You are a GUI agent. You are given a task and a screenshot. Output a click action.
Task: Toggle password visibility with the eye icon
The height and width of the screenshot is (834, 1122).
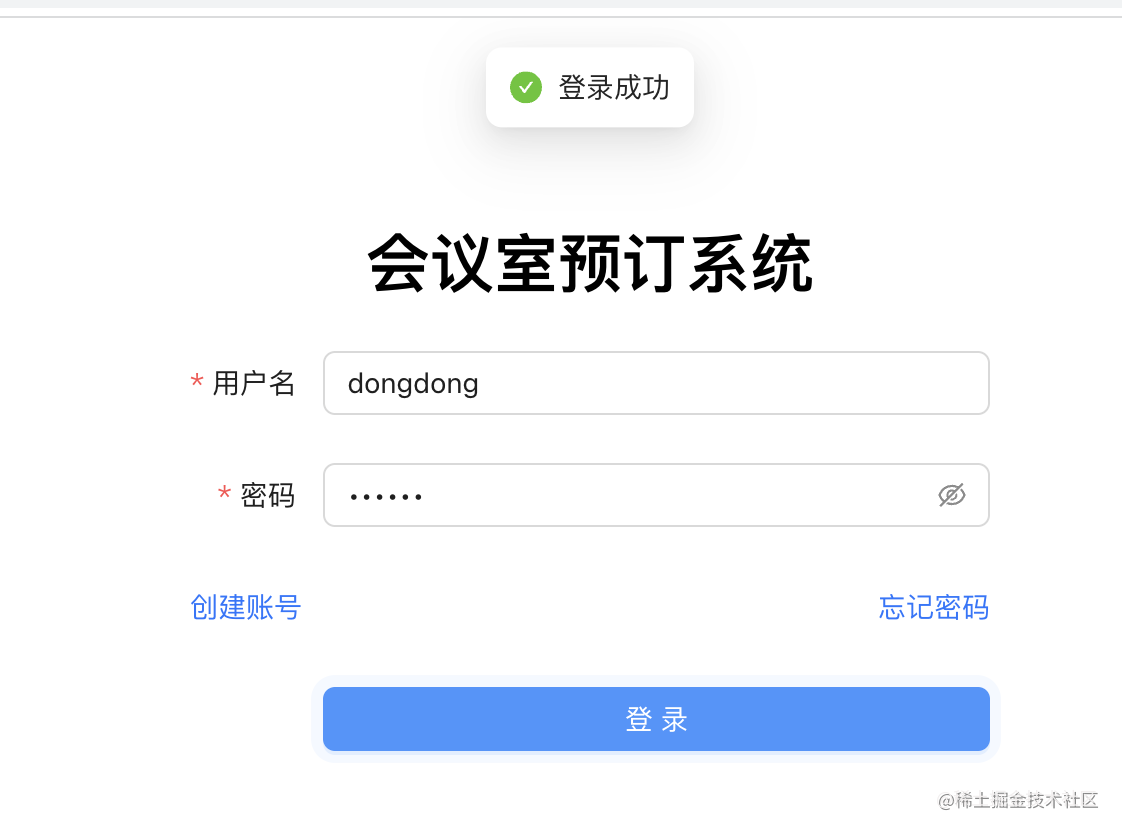pyautogui.click(x=951, y=495)
